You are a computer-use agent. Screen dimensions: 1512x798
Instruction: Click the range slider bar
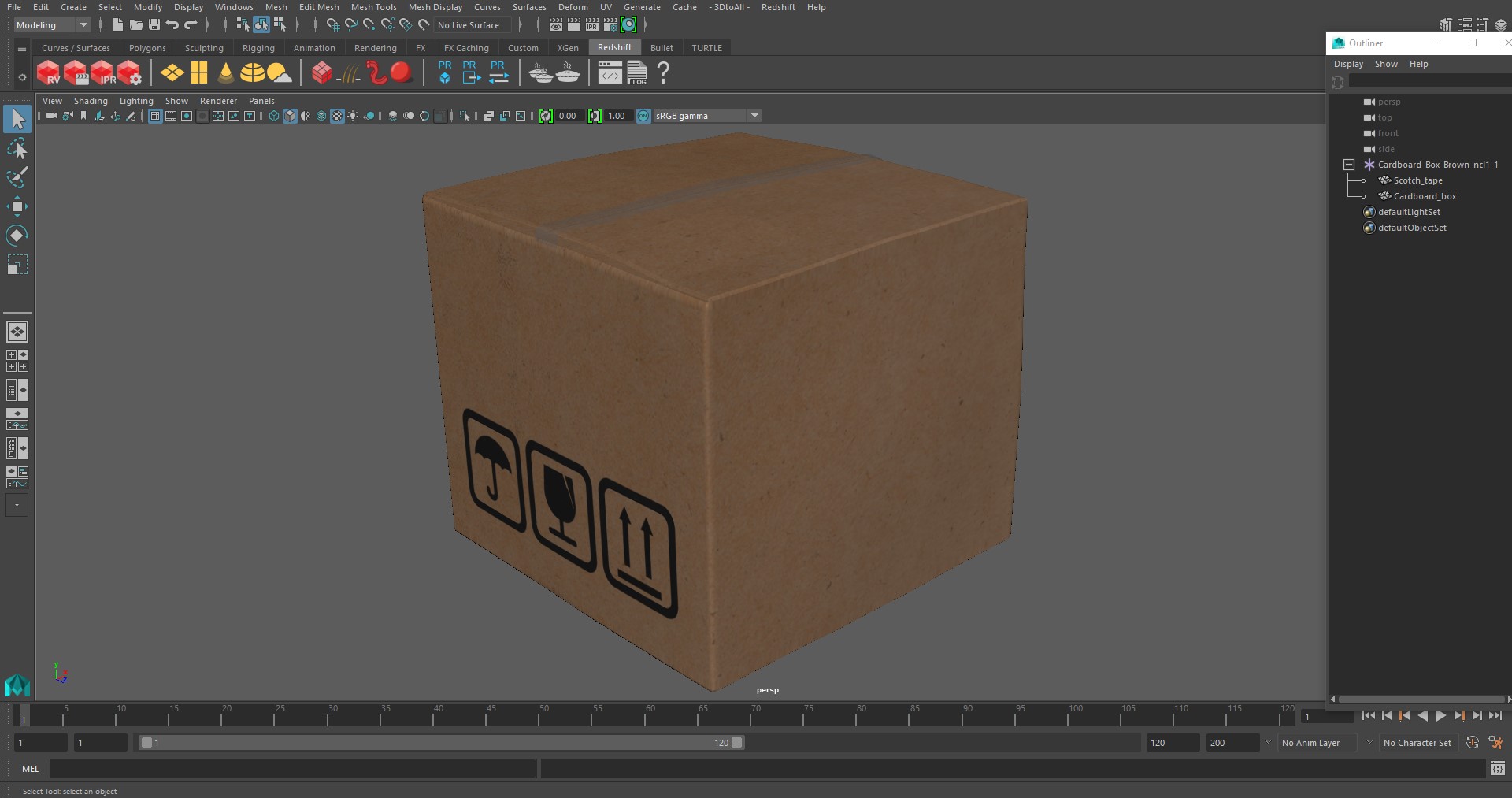(x=441, y=742)
